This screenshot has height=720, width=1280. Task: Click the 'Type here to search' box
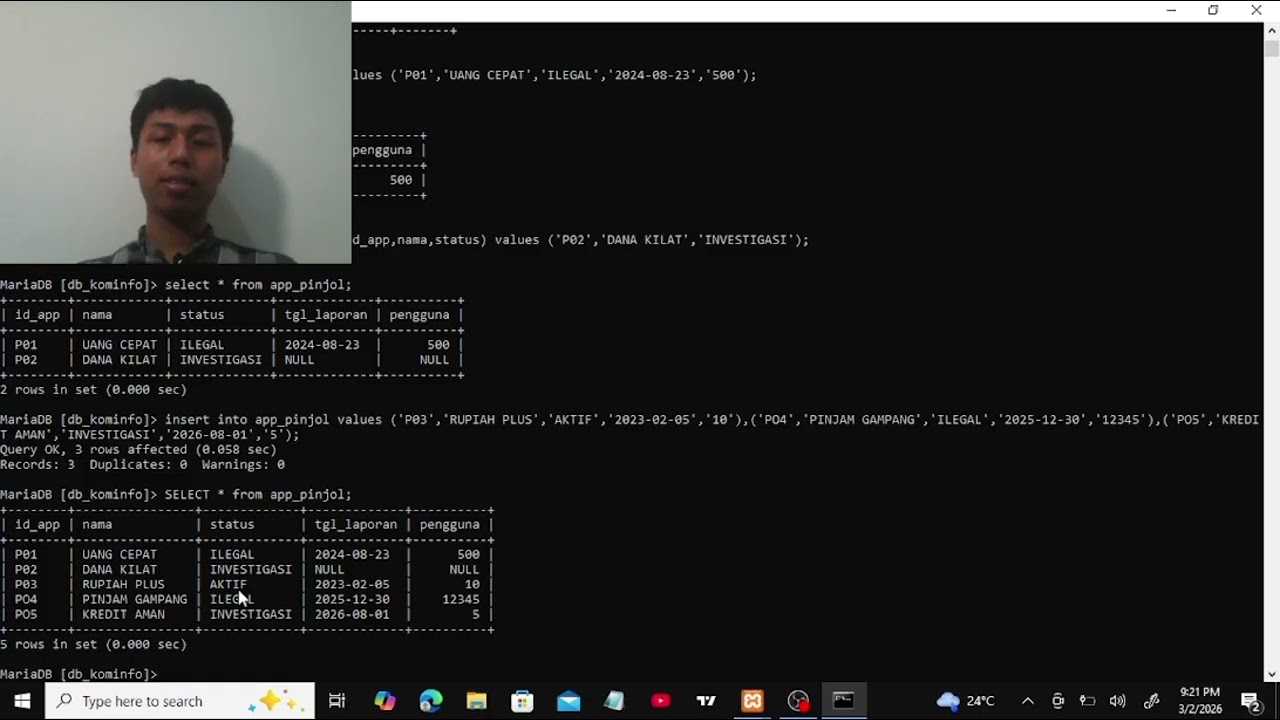point(180,701)
